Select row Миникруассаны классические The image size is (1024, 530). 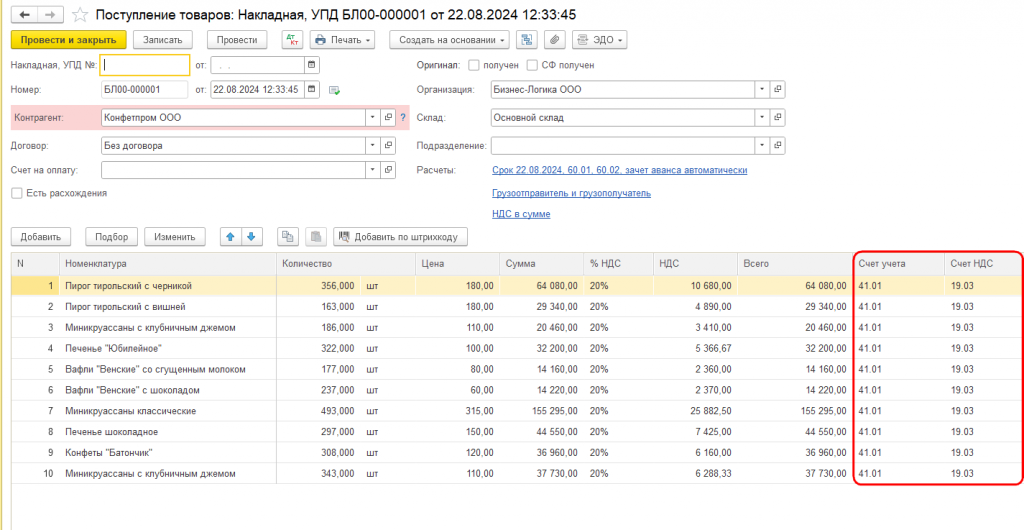coord(517,411)
